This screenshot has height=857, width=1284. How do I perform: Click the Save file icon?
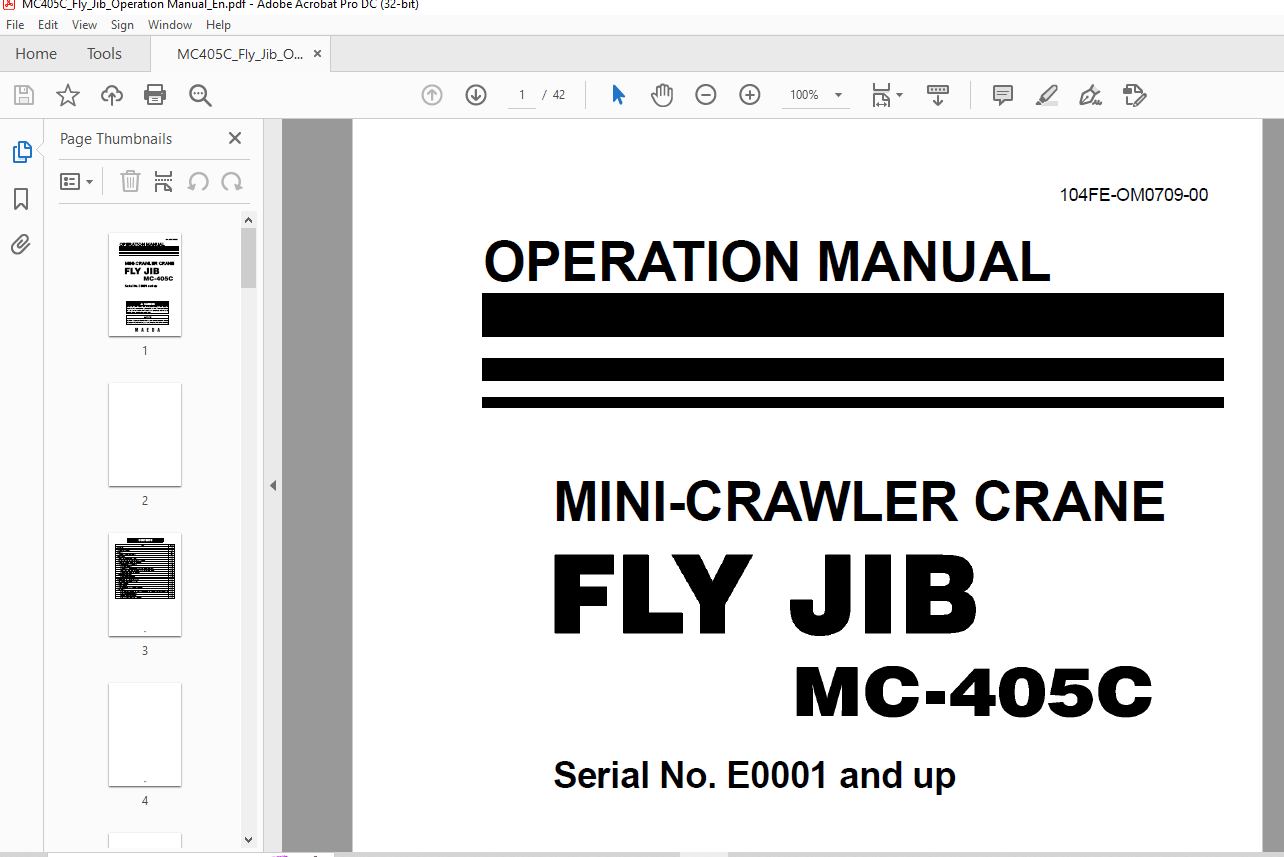click(x=24, y=95)
